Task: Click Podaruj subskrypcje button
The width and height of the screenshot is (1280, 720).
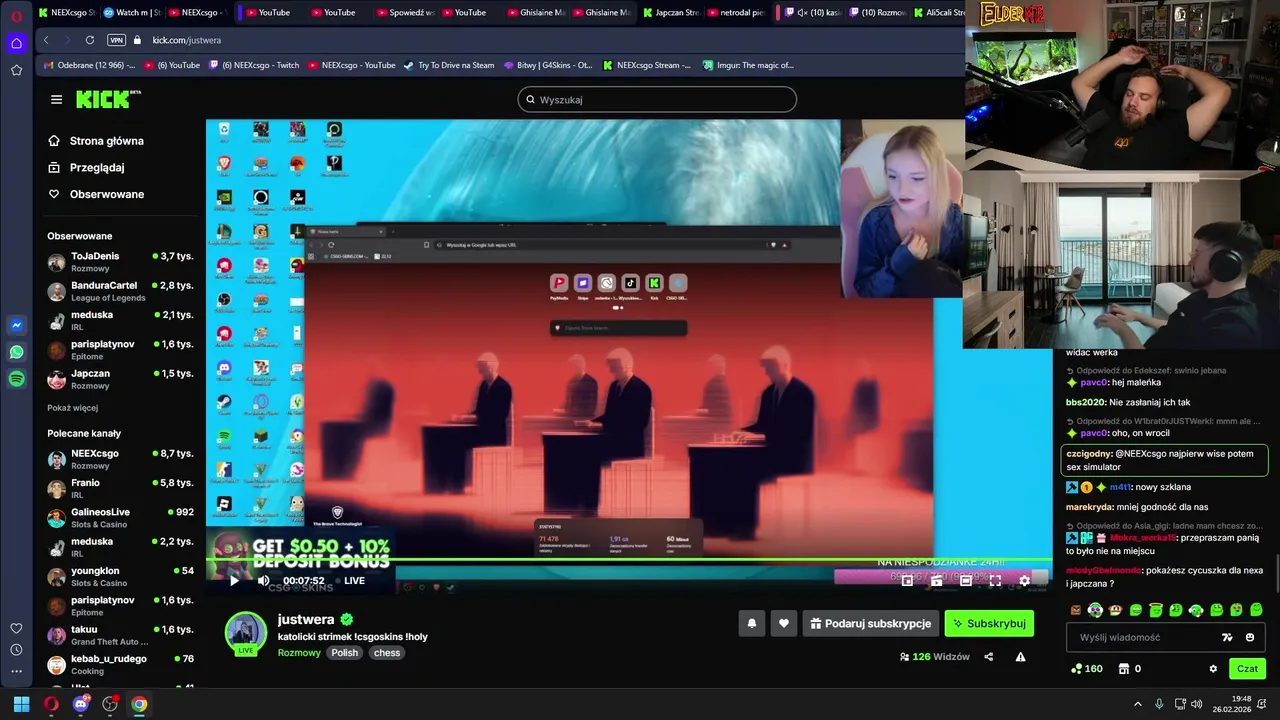Action: pyautogui.click(x=870, y=623)
